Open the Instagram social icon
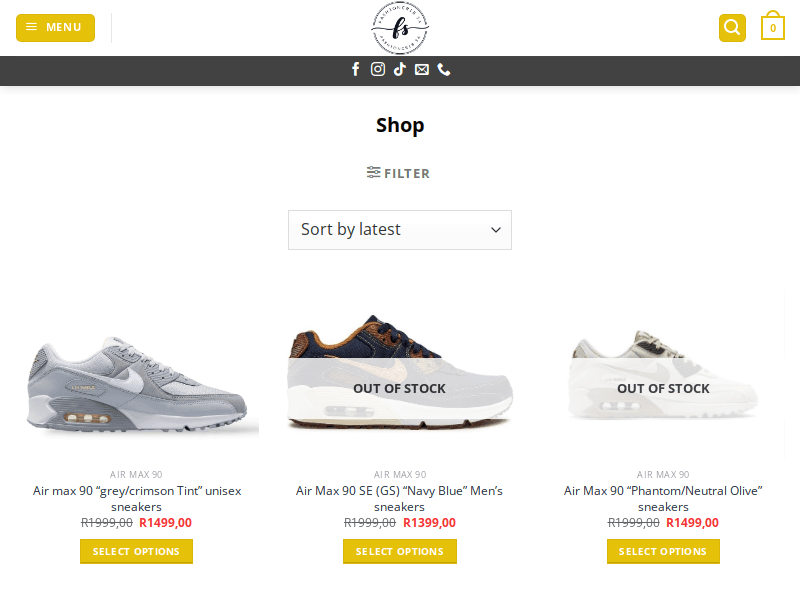Screen dimensions: 800x600 [x=378, y=69]
